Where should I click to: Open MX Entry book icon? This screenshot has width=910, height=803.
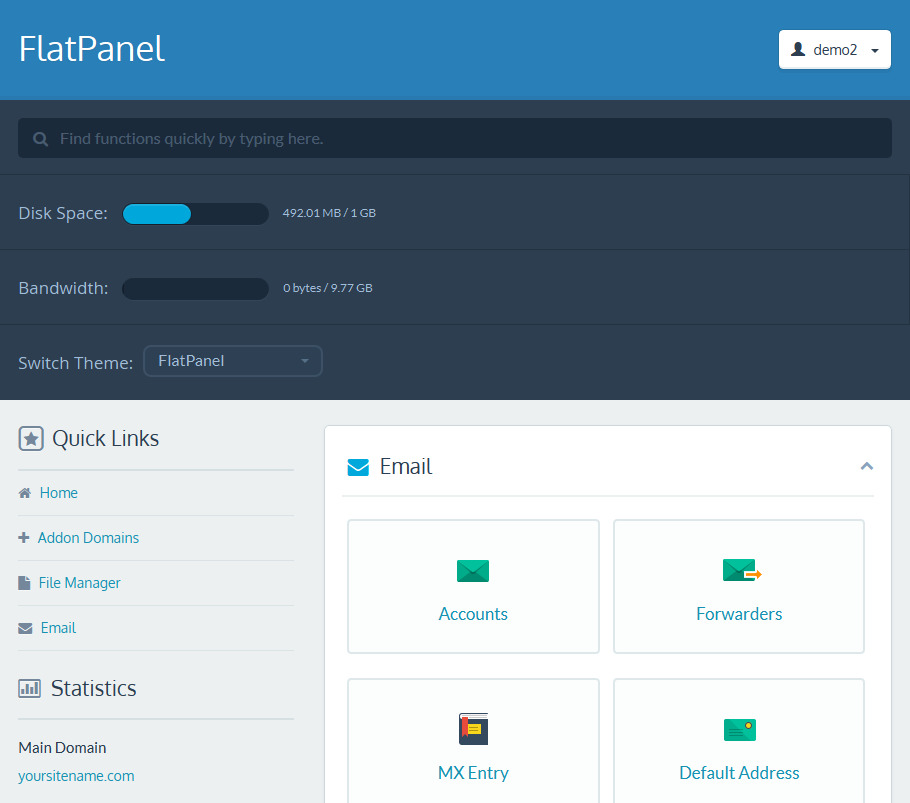(474, 729)
